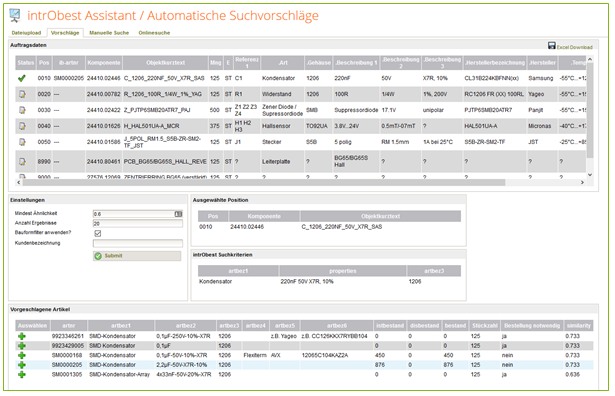Viewport: 615px width, 396px height.
Task: Click the AVX manufacturer cell
Action: coord(276,355)
